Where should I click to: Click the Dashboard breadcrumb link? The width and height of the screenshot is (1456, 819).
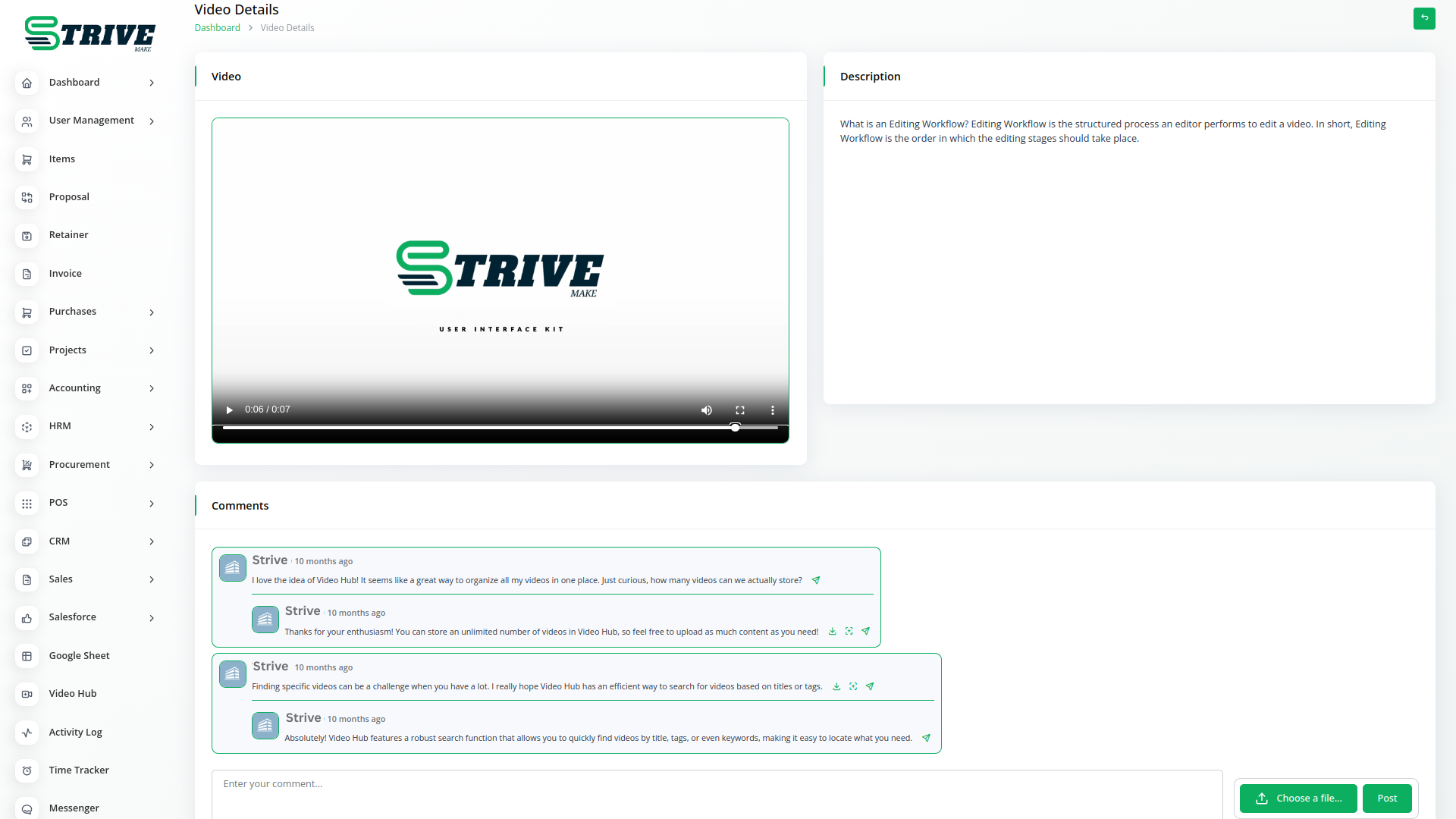pyautogui.click(x=217, y=28)
